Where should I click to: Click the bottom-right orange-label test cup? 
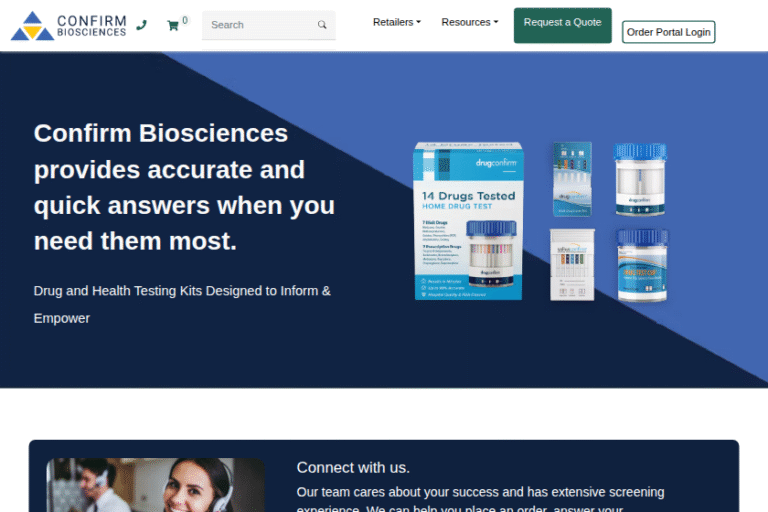[641, 265]
